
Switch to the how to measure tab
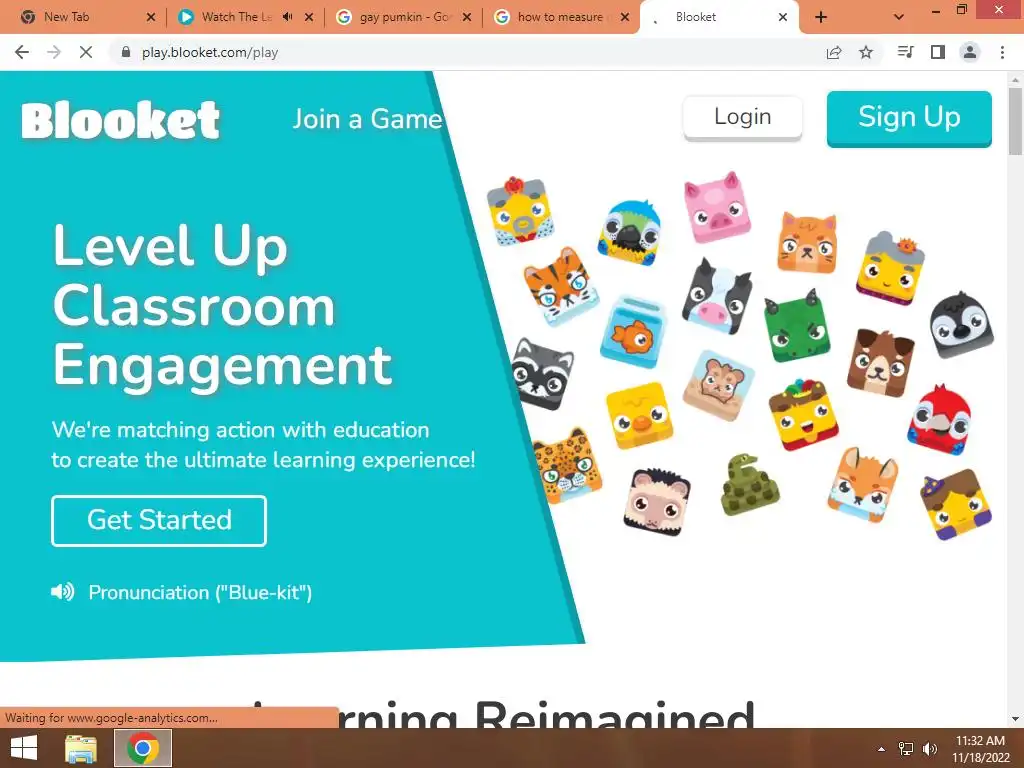(x=562, y=17)
